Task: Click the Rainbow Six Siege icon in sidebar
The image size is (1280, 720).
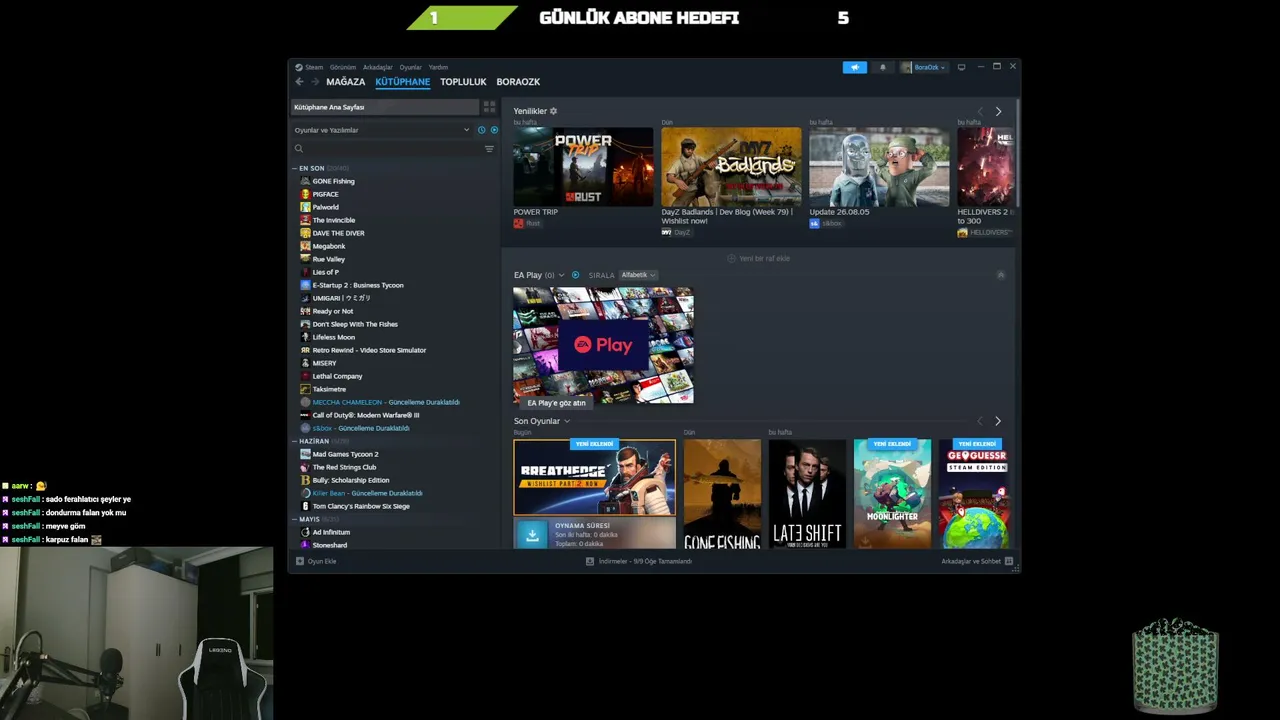Action: point(305,506)
